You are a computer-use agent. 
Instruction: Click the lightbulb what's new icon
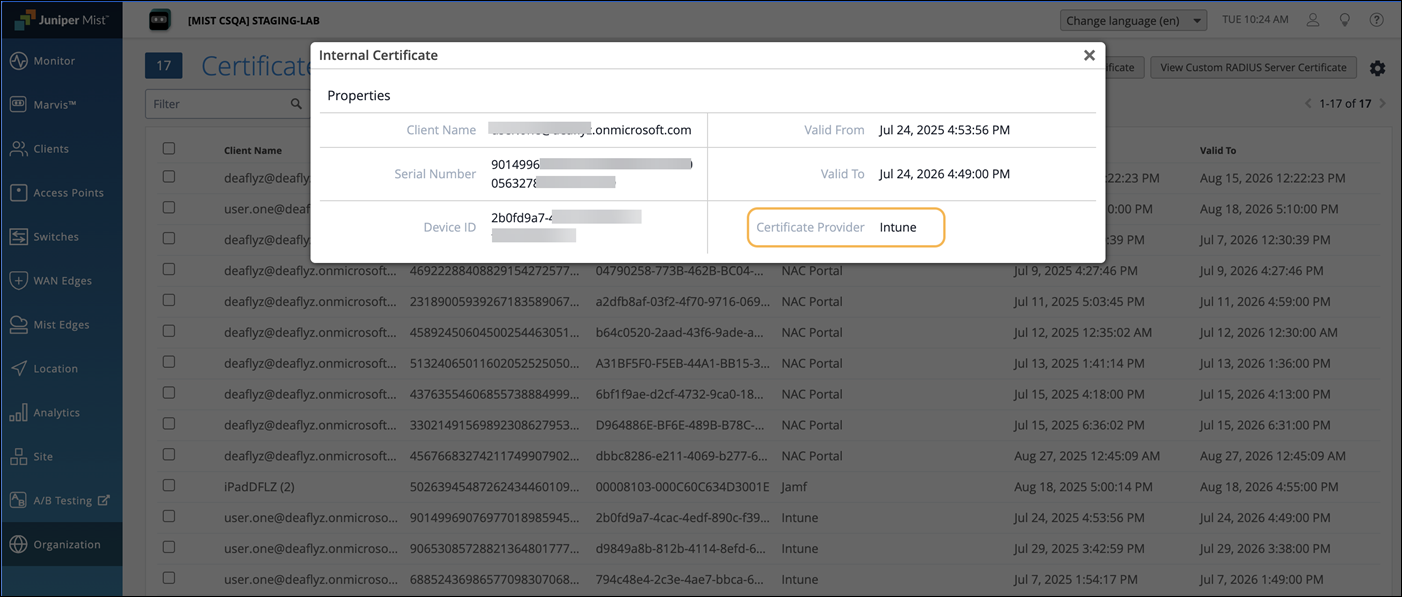click(1345, 20)
